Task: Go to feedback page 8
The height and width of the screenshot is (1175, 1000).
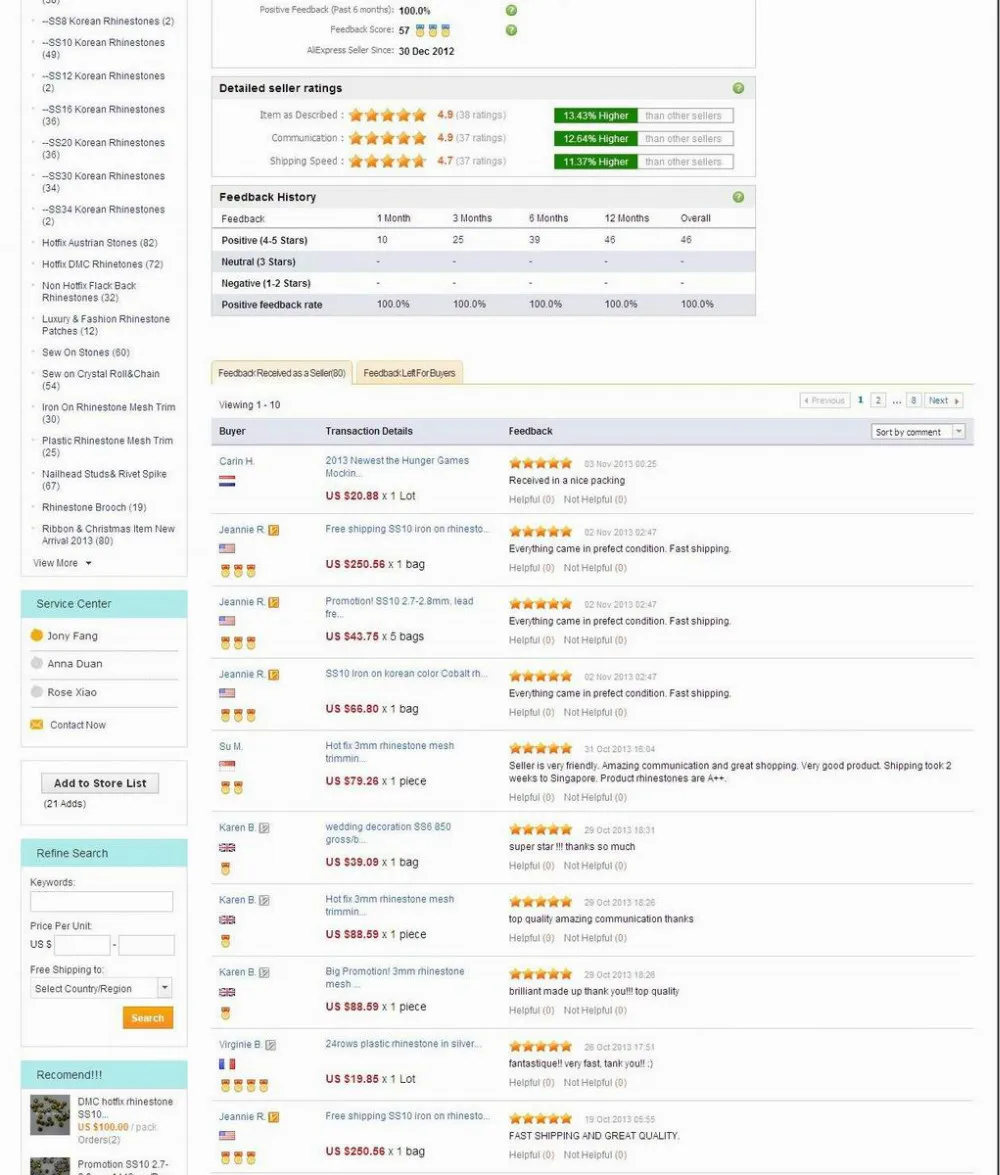Action: coord(913,400)
